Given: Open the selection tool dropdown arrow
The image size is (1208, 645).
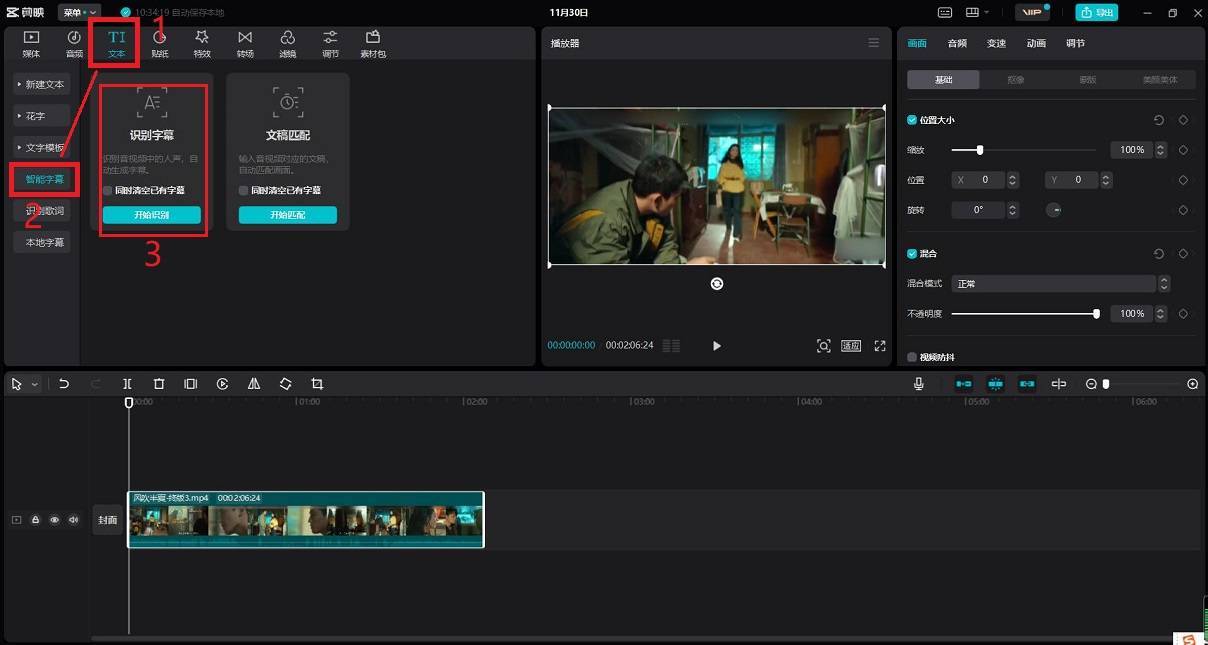Looking at the screenshot, I should tap(35, 384).
